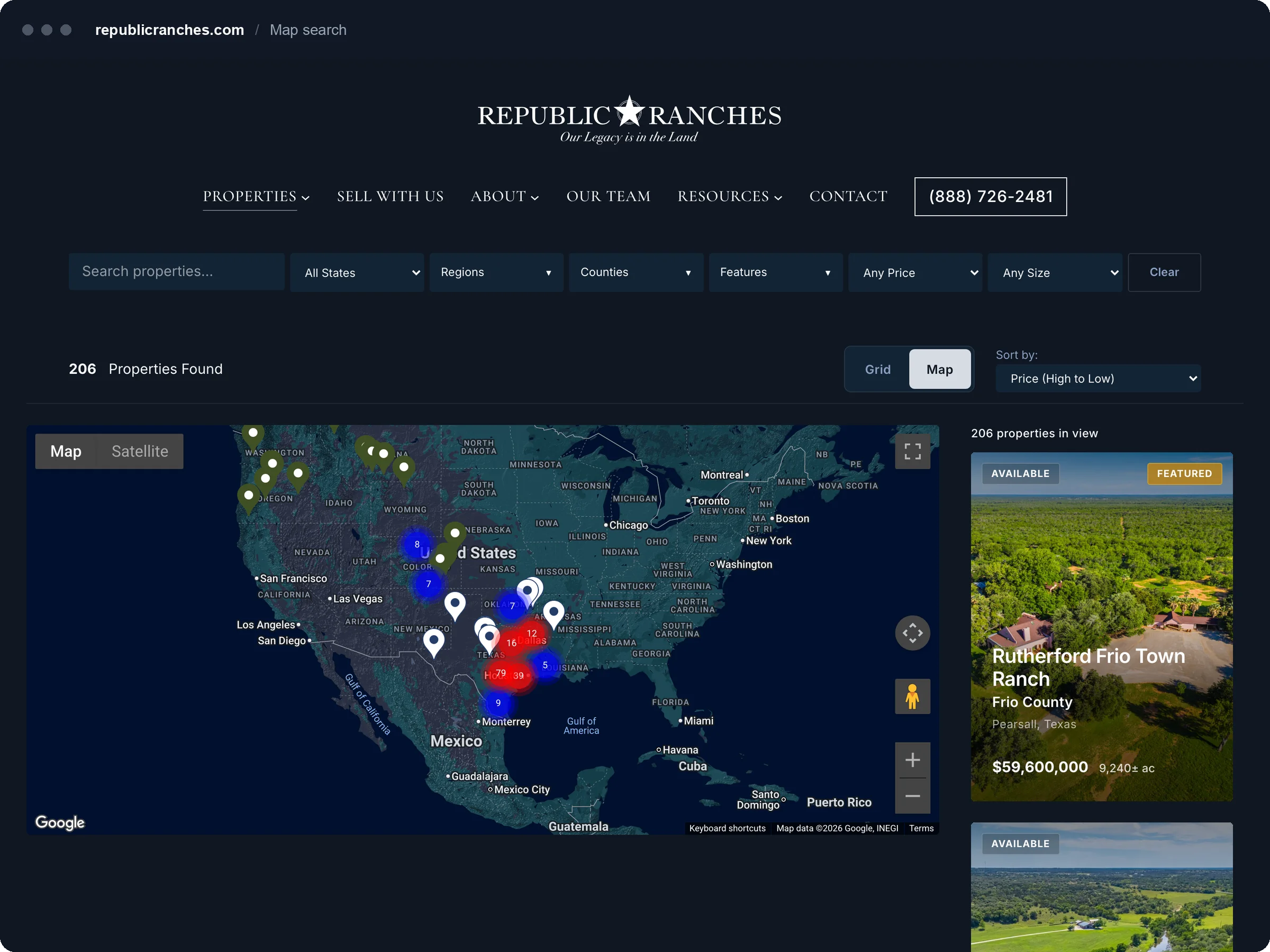Viewport: 1270px width, 952px height.
Task: Open the map camera controls compass button
Action: click(x=912, y=633)
